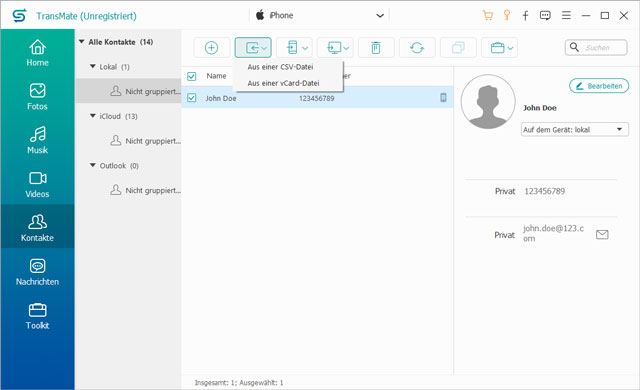Click the add new contact plus button
The width and height of the screenshot is (640, 390).
pos(211,48)
